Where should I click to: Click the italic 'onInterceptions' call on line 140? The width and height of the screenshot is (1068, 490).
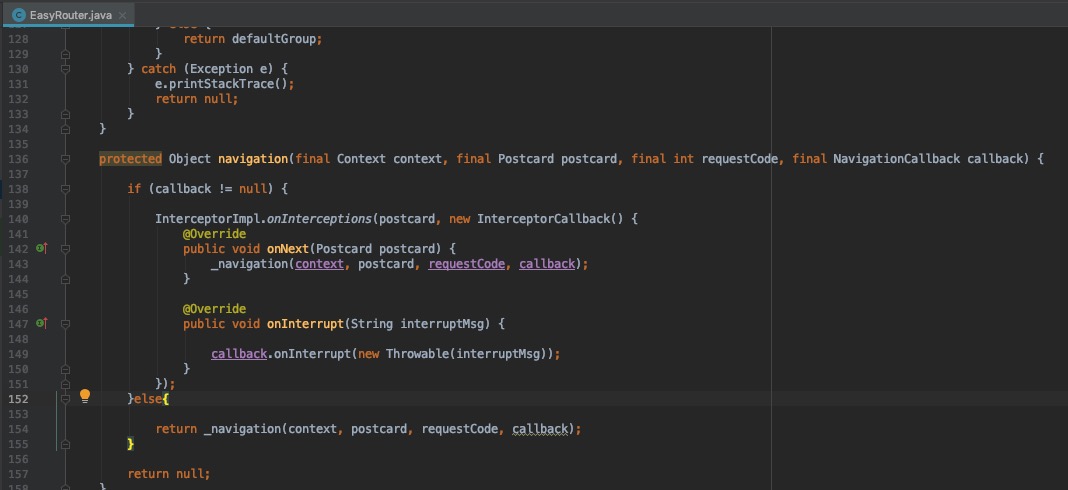[x=319, y=219]
